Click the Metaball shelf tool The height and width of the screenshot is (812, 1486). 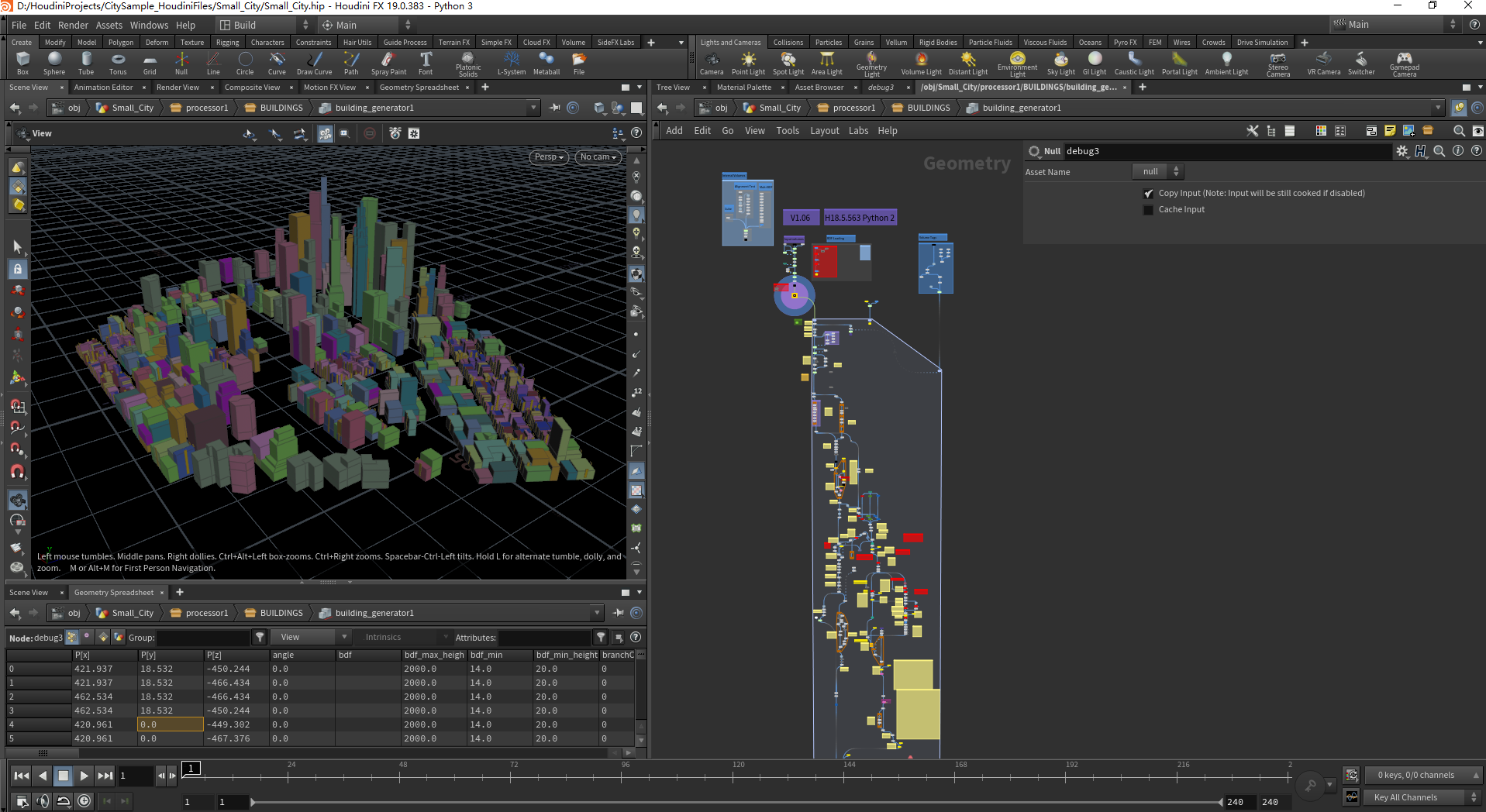[546, 63]
